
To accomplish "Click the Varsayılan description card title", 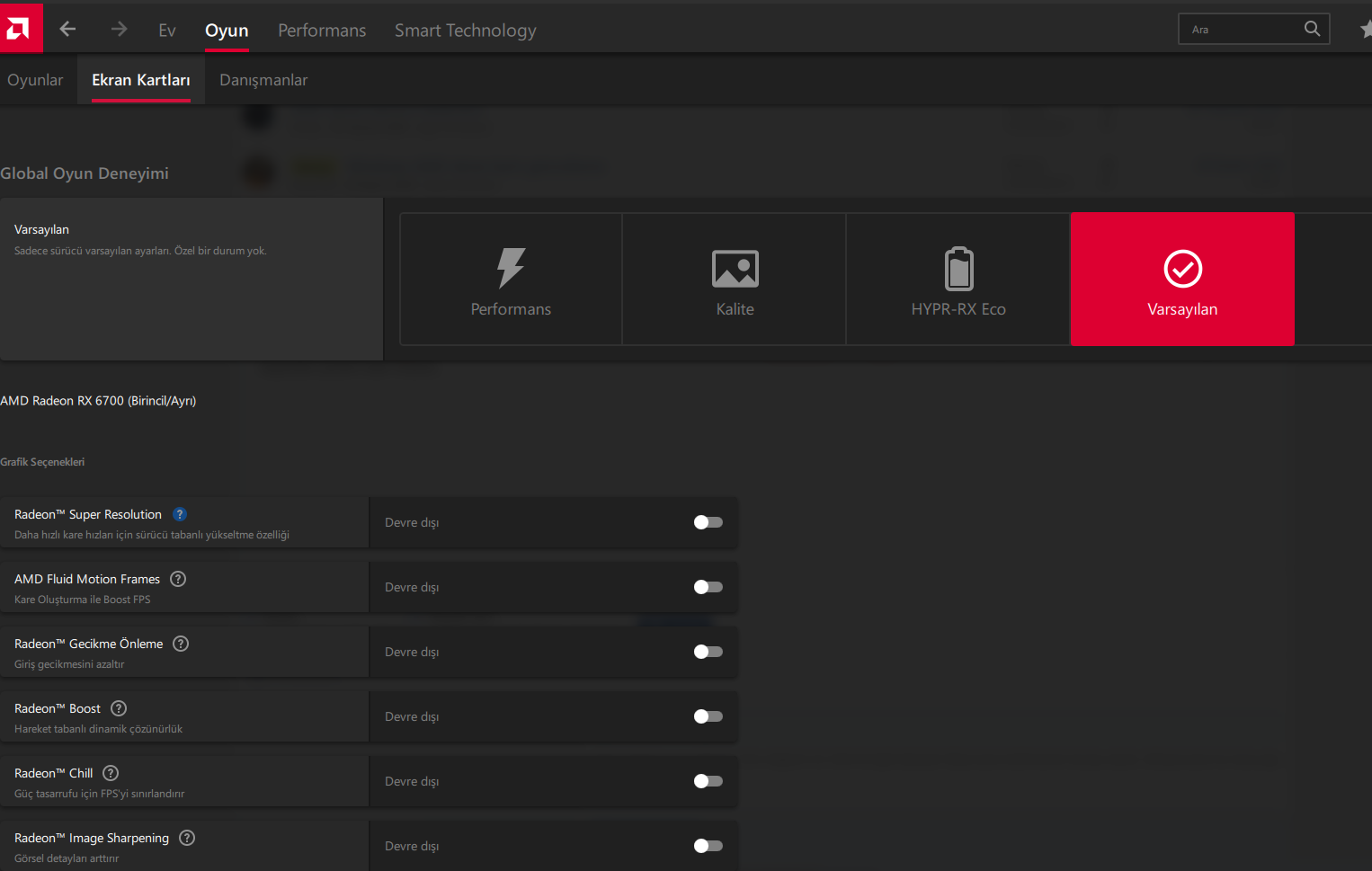I will point(41,229).
